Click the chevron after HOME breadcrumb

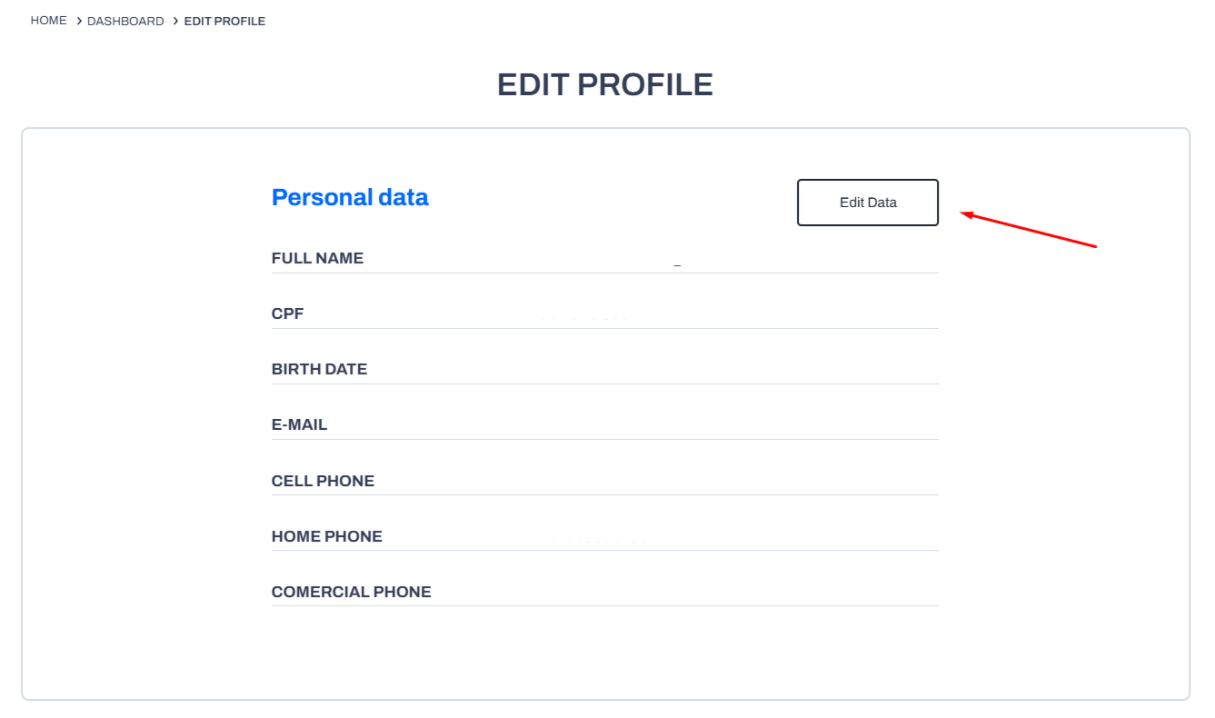(x=78, y=21)
